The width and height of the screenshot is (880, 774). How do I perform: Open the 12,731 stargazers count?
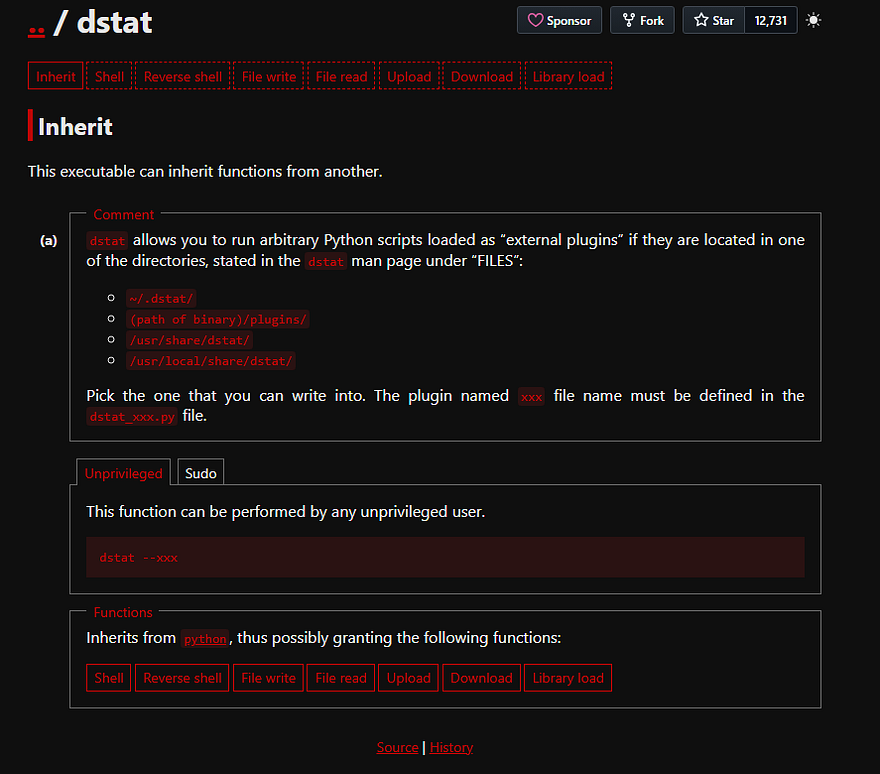[771, 20]
